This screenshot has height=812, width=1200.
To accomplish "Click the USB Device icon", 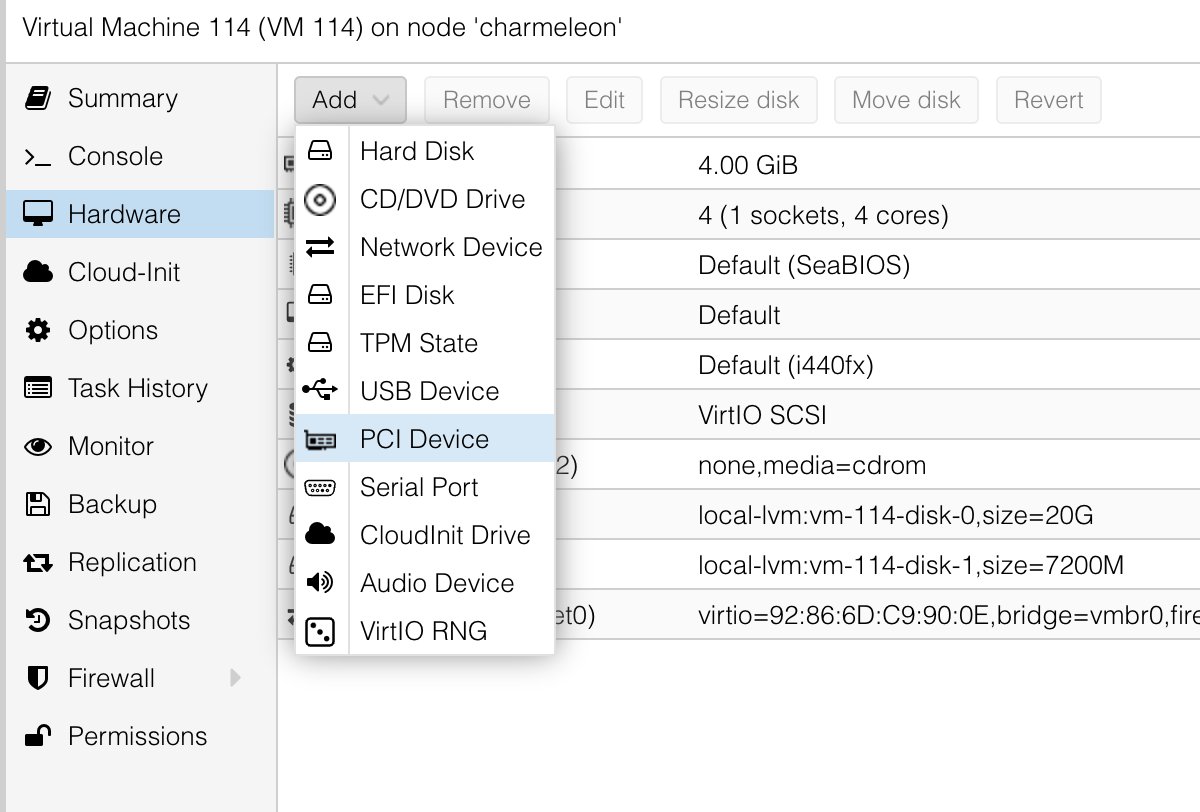I will pyautogui.click(x=320, y=391).
